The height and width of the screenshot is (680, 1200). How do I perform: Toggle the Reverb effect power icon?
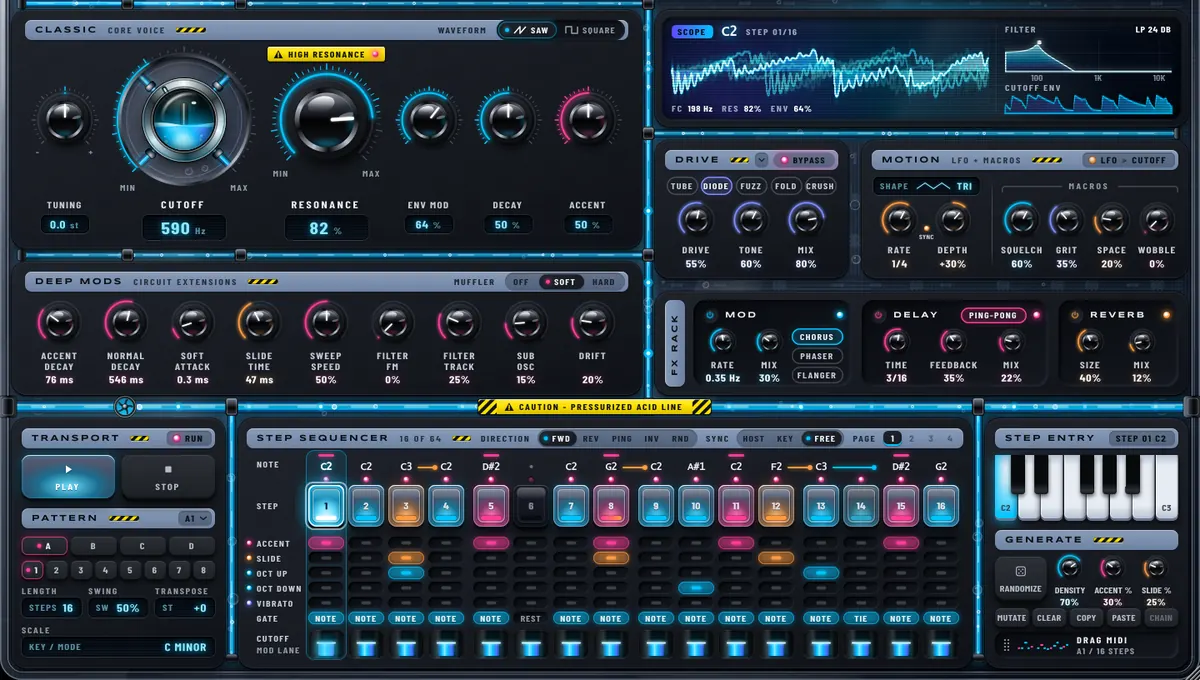1076,315
